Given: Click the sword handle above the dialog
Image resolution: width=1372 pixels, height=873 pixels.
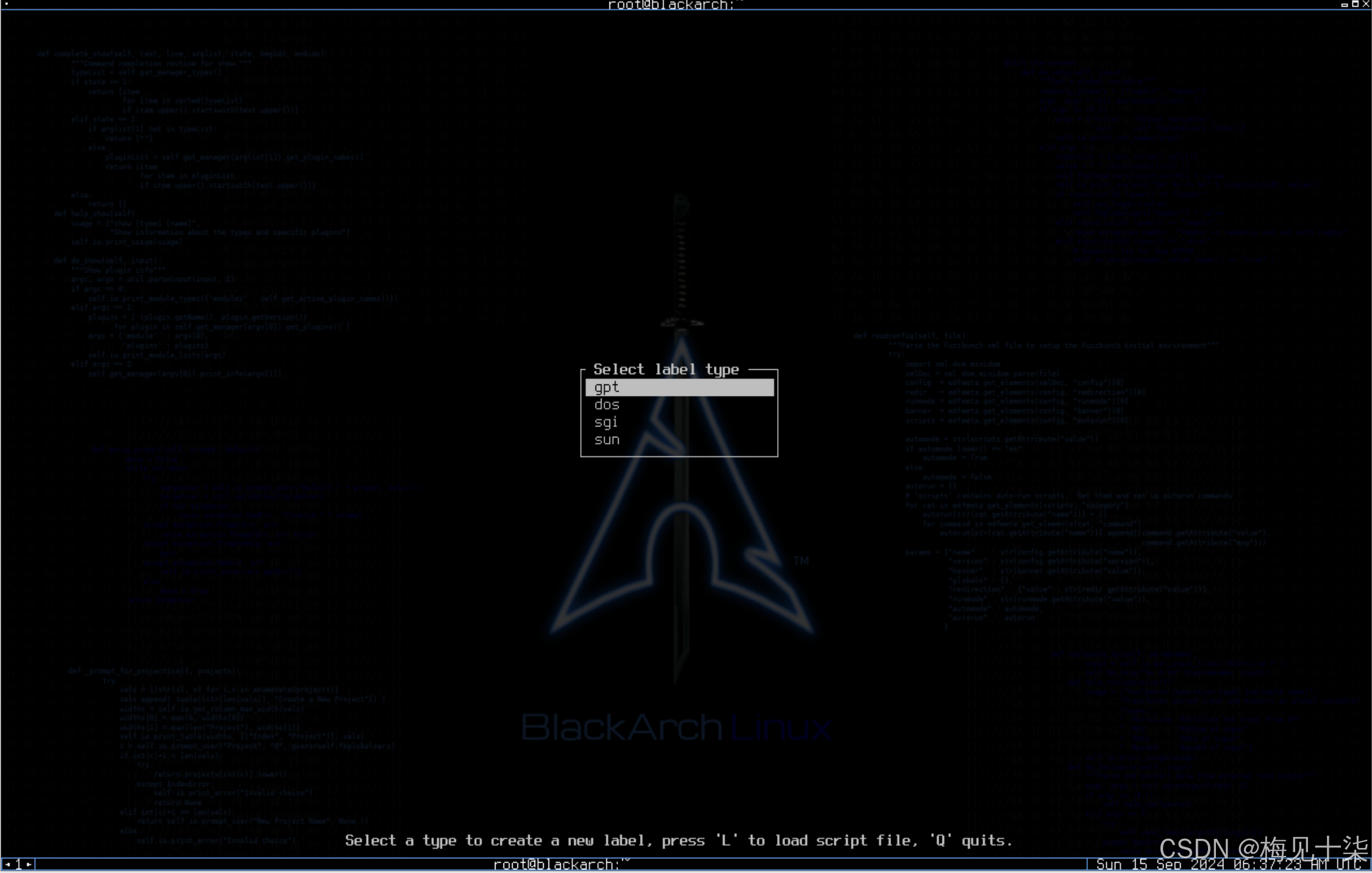Looking at the screenshot, I should click(x=681, y=256).
